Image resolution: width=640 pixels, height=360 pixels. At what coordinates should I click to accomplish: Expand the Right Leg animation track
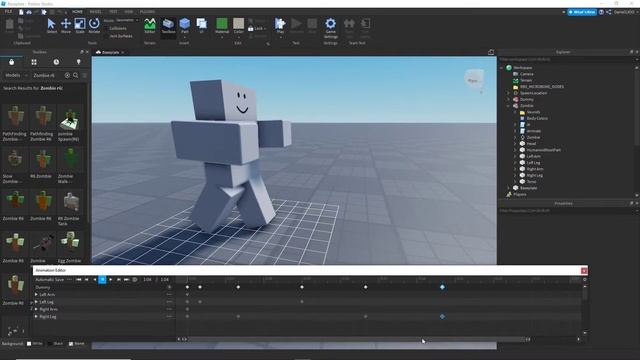pyautogui.click(x=36, y=316)
